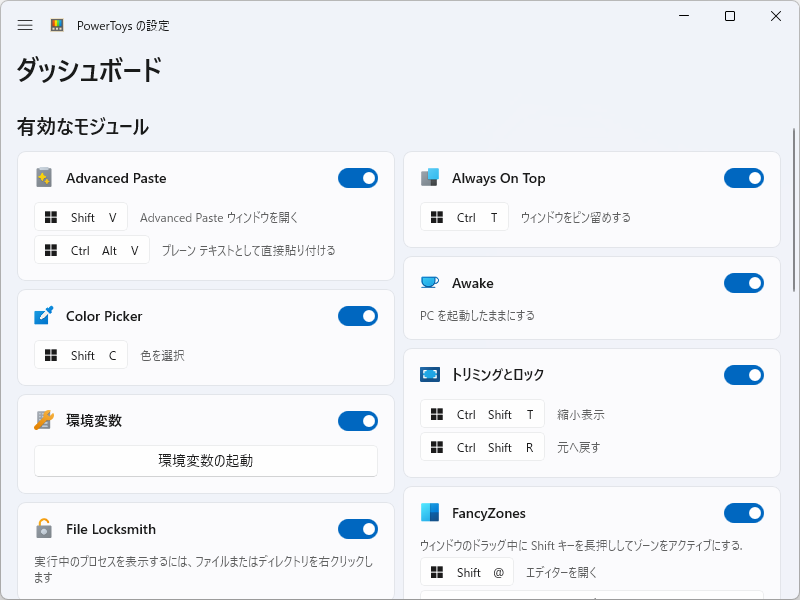Click the Ctrl Shift R 元に戻す shortcut

click(482, 447)
